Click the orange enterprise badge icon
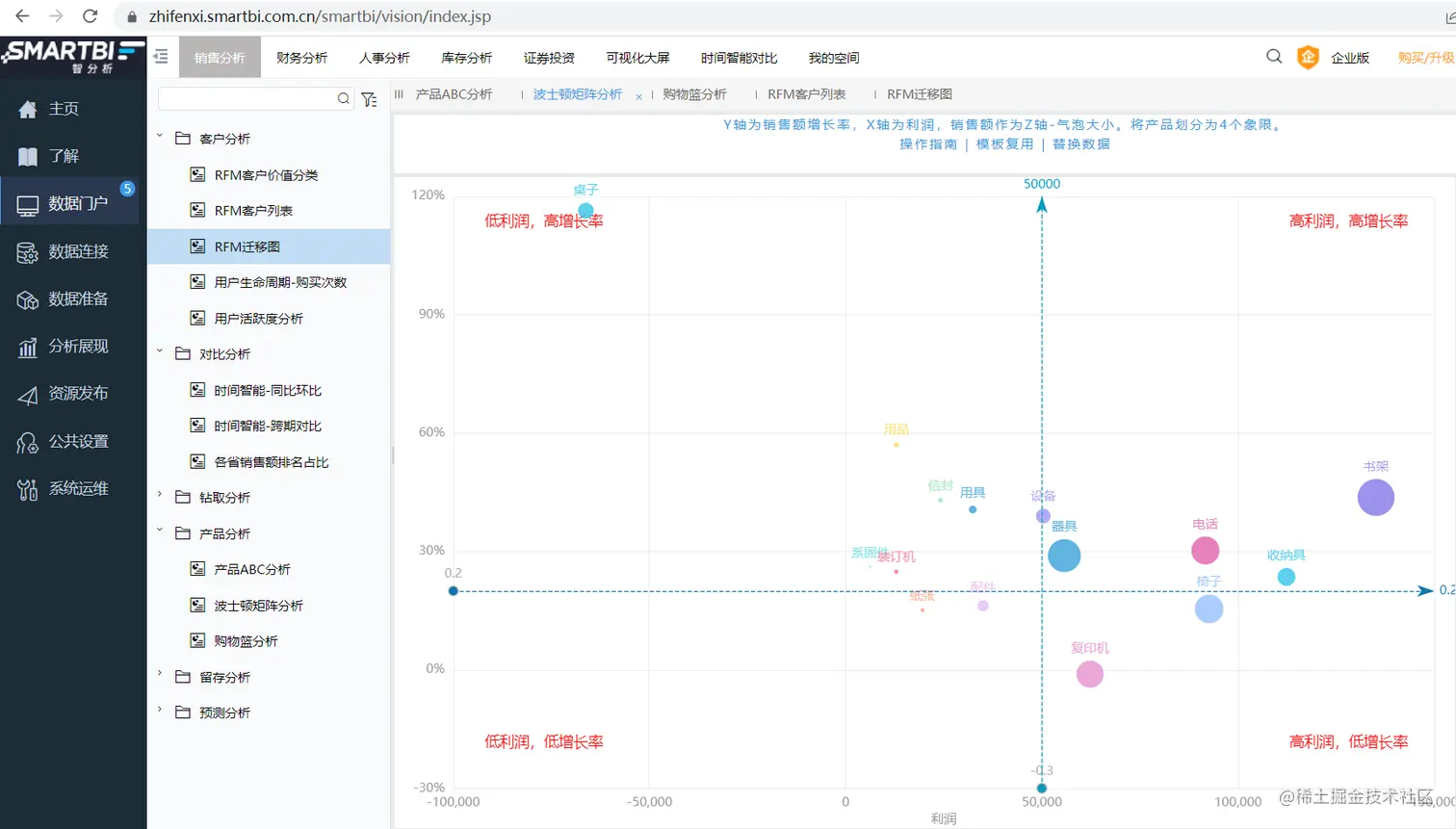Viewport: 1456px width, 829px height. (x=1308, y=57)
